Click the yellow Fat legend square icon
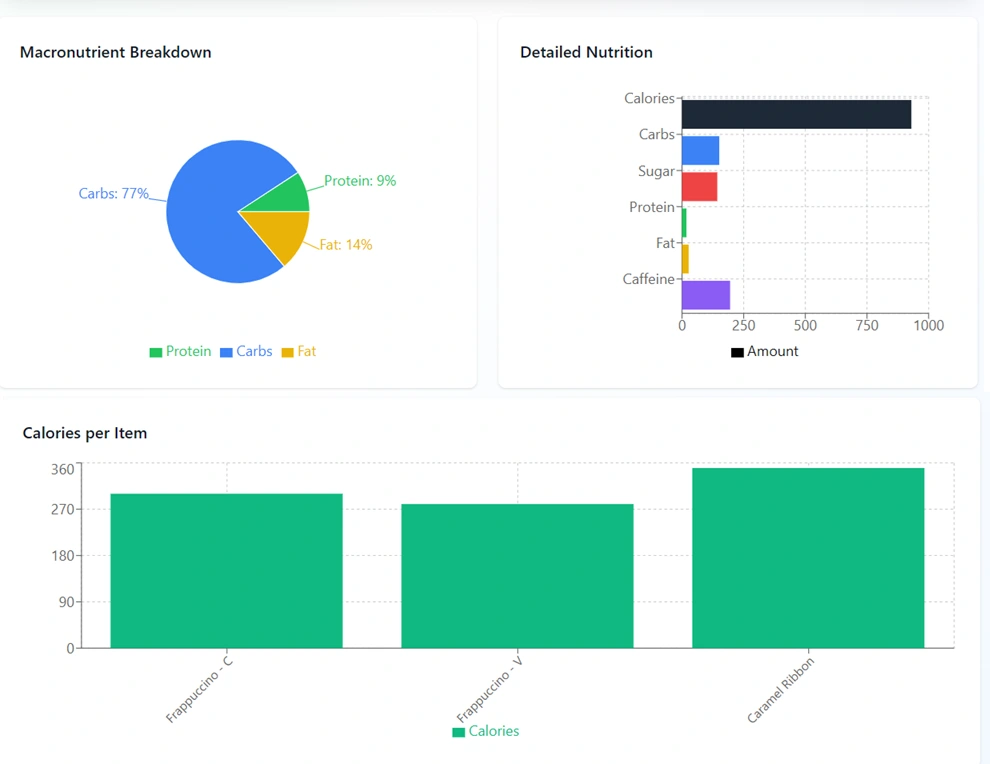This screenshot has width=990, height=764. click(287, 352)
